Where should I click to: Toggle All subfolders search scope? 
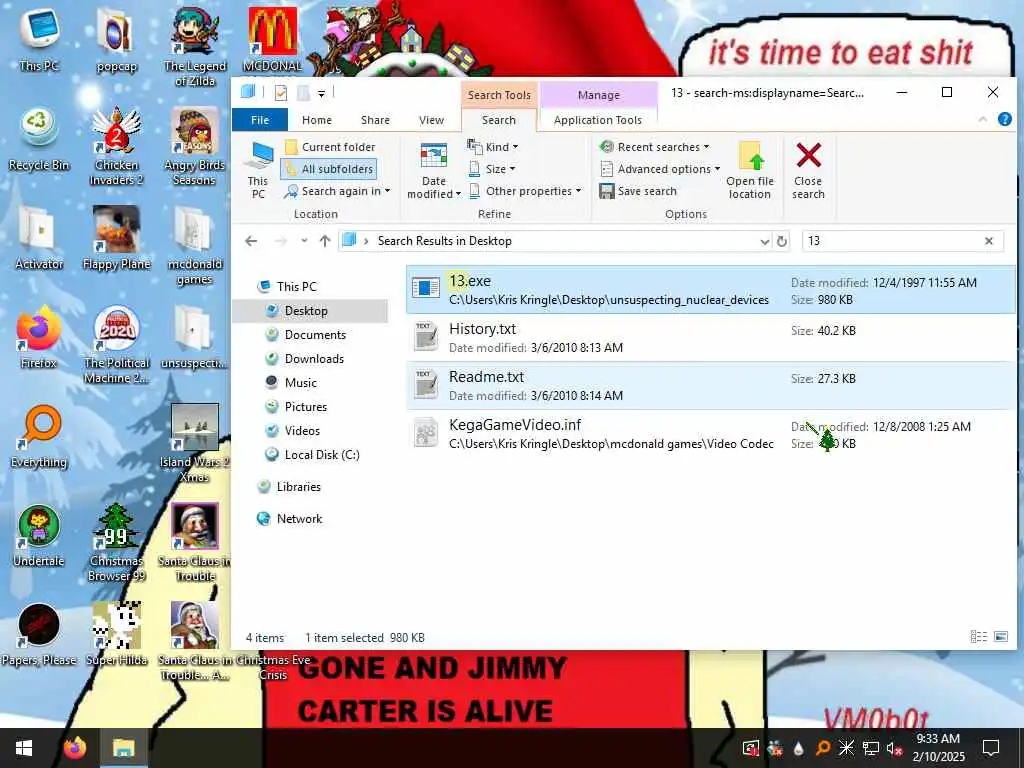[x=329, y=168]
